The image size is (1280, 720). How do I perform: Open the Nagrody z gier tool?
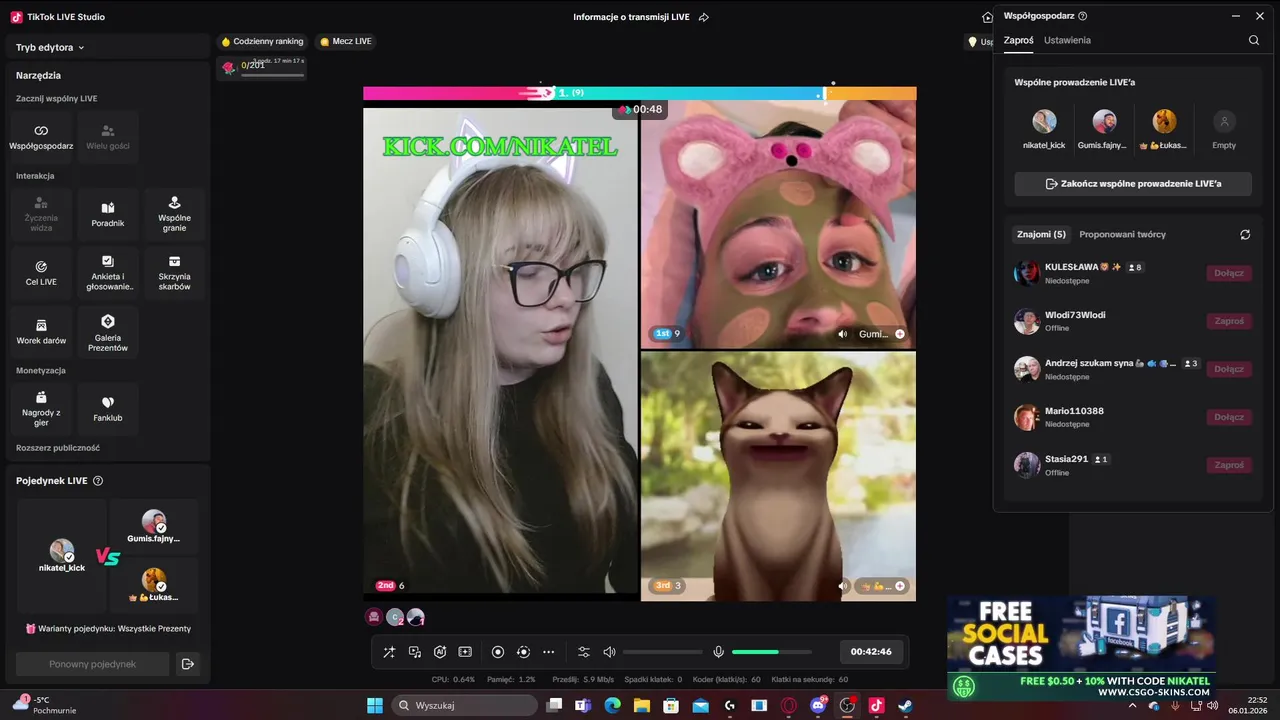pyautogui.click(x=41, y=409)
